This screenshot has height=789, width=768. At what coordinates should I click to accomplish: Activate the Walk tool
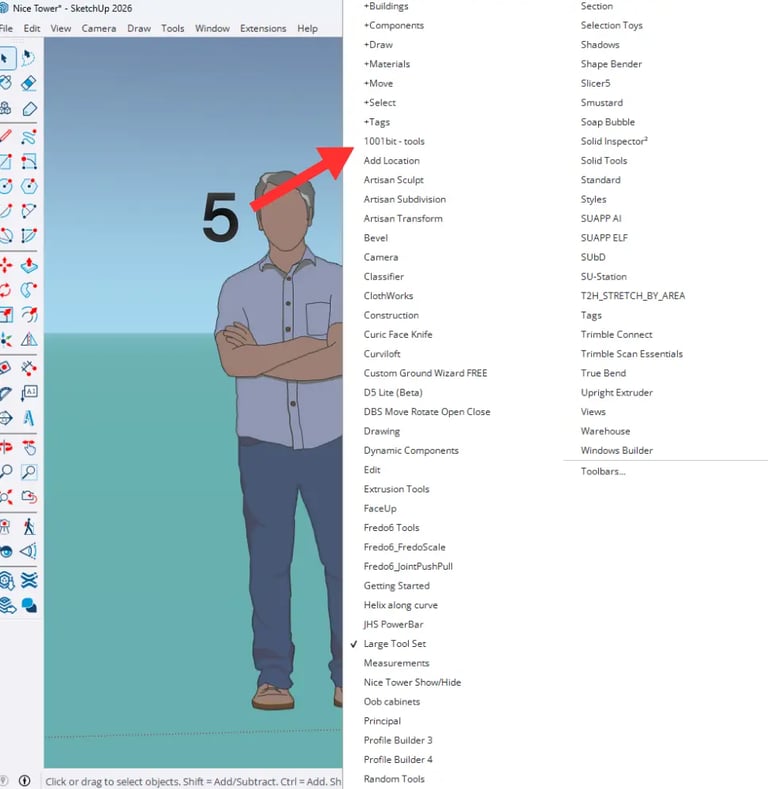[29, 526]
